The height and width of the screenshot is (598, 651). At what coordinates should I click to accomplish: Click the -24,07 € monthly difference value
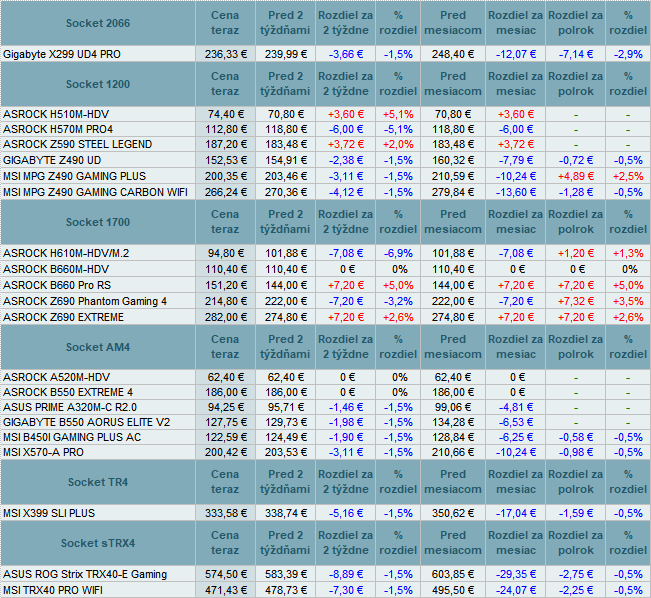(516, 590)
